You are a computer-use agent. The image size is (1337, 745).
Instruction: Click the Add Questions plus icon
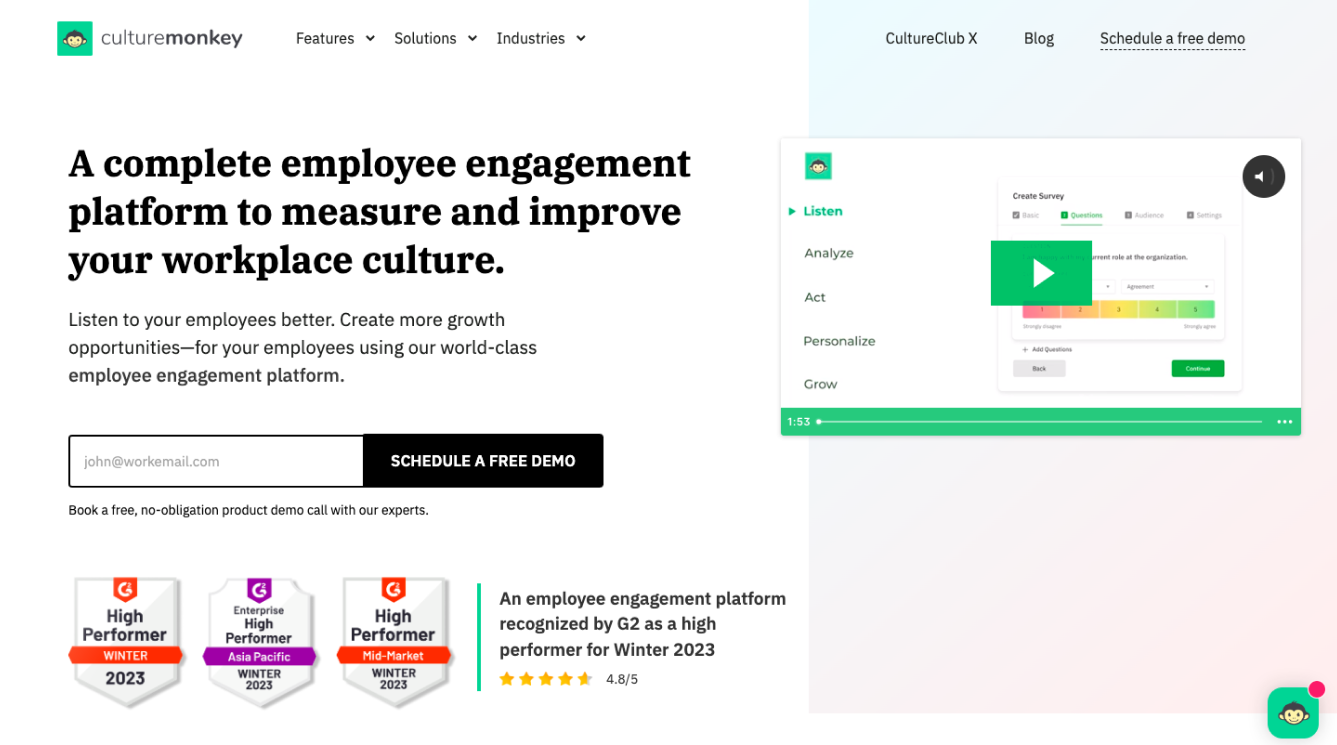click(1024, 349)
